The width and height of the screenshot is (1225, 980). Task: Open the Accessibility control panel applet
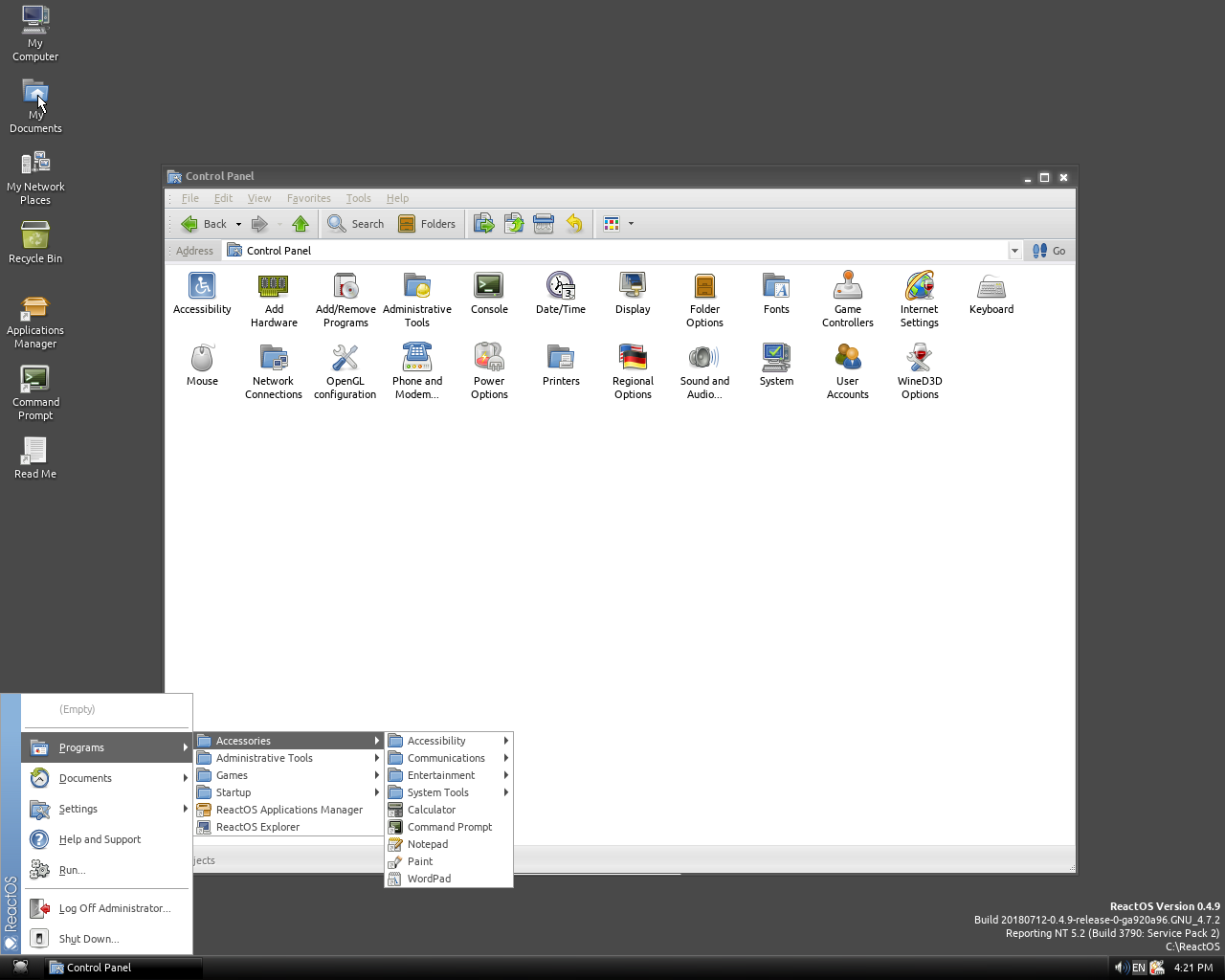tap(202, 294)
